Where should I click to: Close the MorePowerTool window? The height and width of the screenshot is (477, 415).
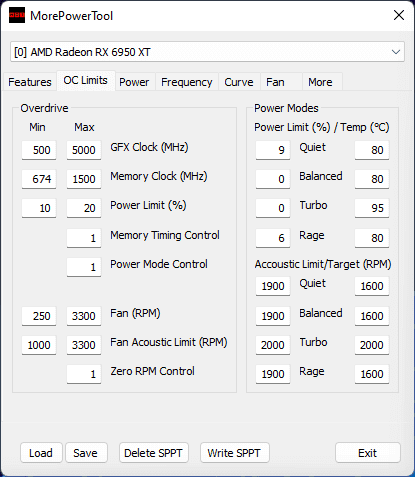pos(399,15)
